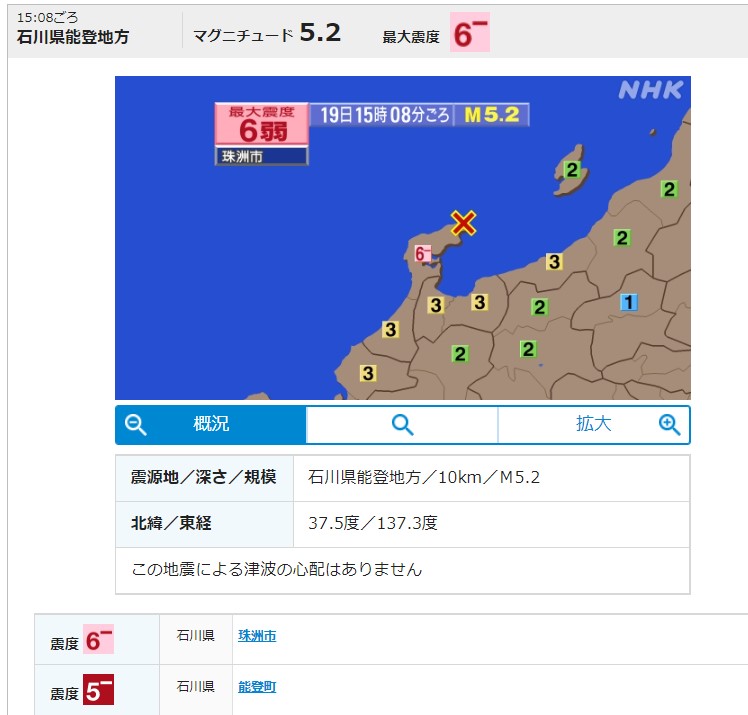The image size is (748, 715).
Task: Click the 37.5度／137.3度 coordinates cell
Action: click(x=491, y=524)
